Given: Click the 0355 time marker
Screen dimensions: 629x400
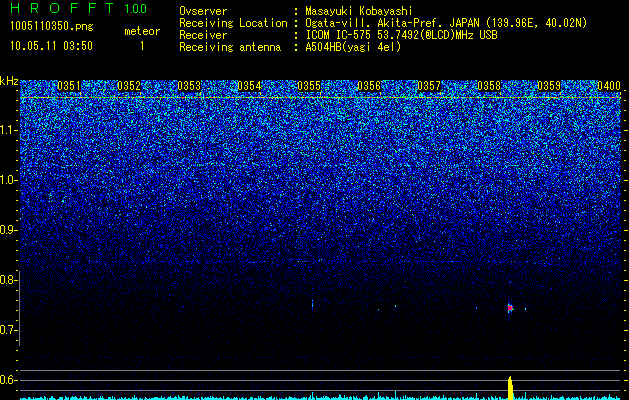Looking at the screenshot, I should [309, 86].
